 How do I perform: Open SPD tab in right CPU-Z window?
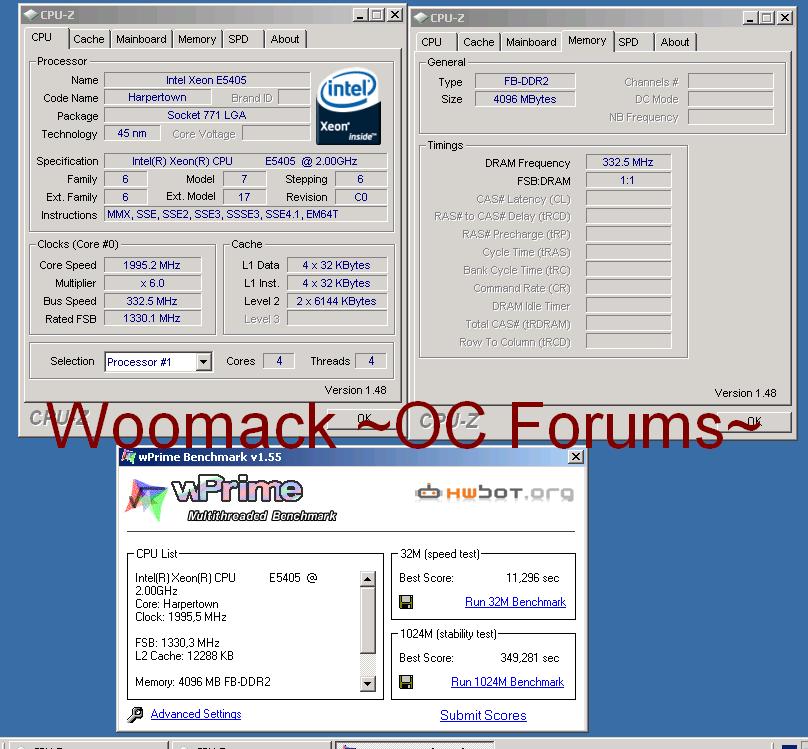point(628,42)
